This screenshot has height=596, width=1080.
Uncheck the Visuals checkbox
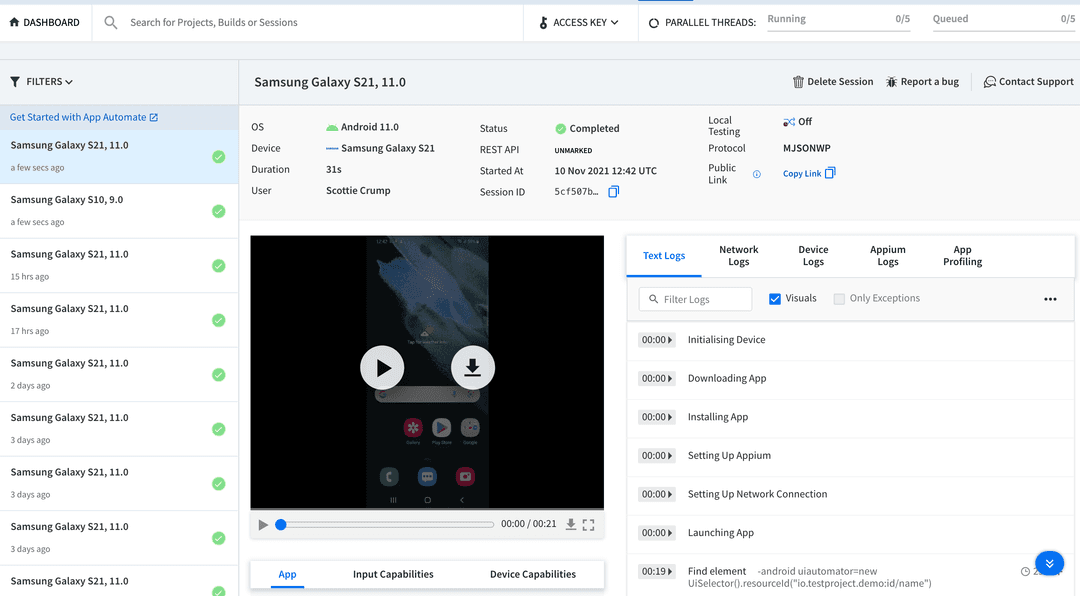pos(775,298)
